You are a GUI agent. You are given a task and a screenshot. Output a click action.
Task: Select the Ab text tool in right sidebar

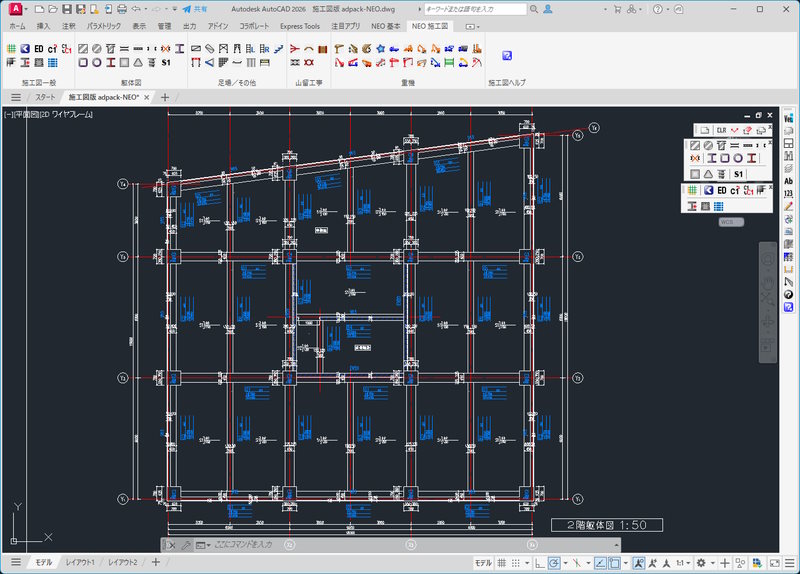coord(789,181)
